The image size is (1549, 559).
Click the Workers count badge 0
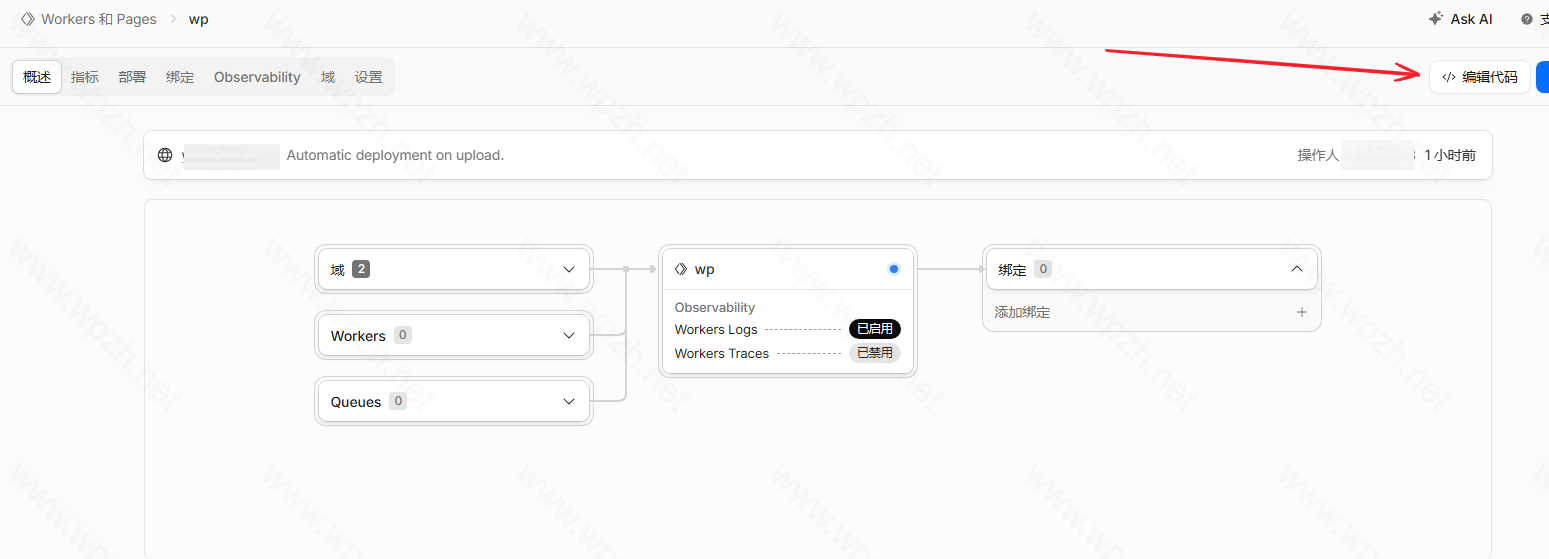(403, 335)
